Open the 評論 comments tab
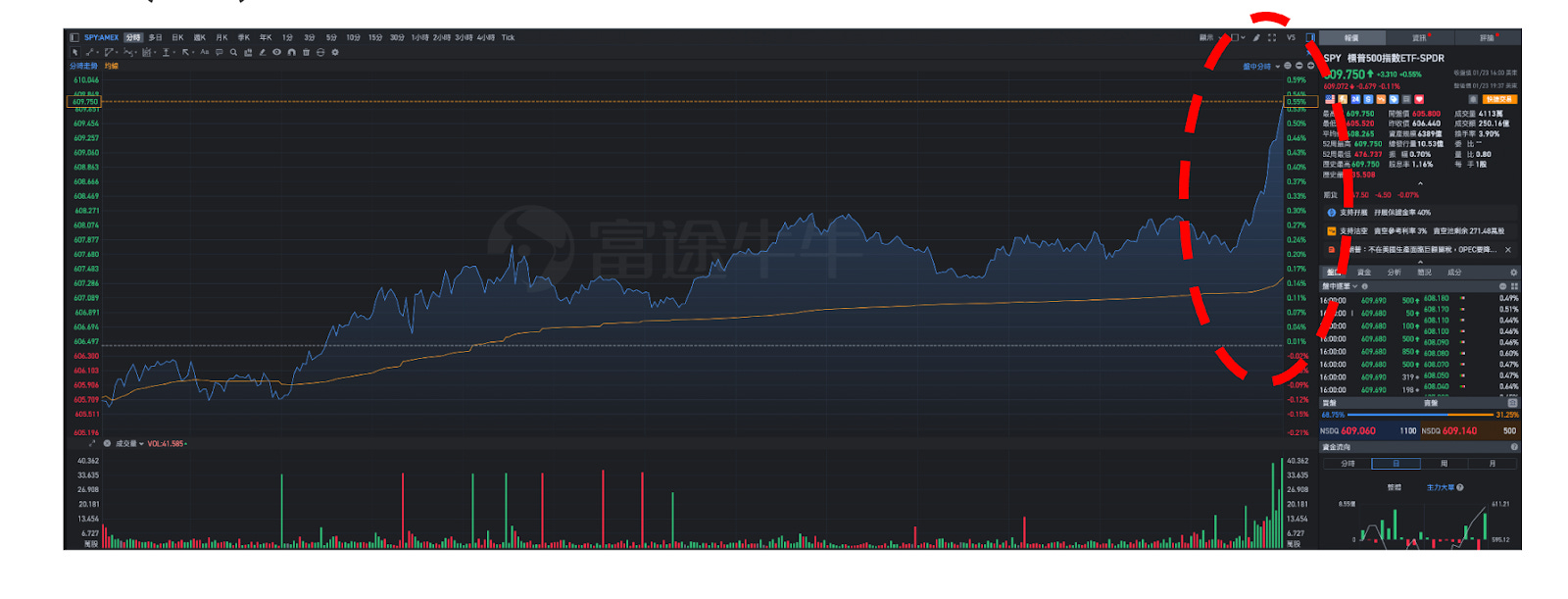Image resolution: width=1568 pixels, height=599 pixels. (1487, 38)
